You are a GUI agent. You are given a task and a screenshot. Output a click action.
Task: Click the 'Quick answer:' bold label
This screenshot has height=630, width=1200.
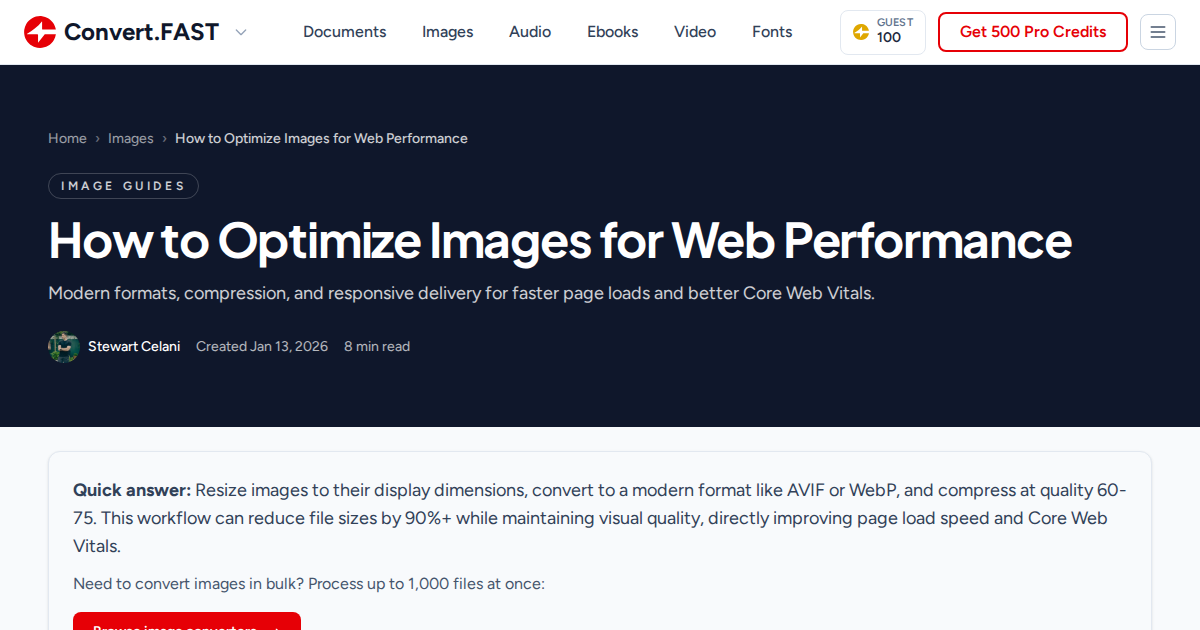click(x=132, y=490)
